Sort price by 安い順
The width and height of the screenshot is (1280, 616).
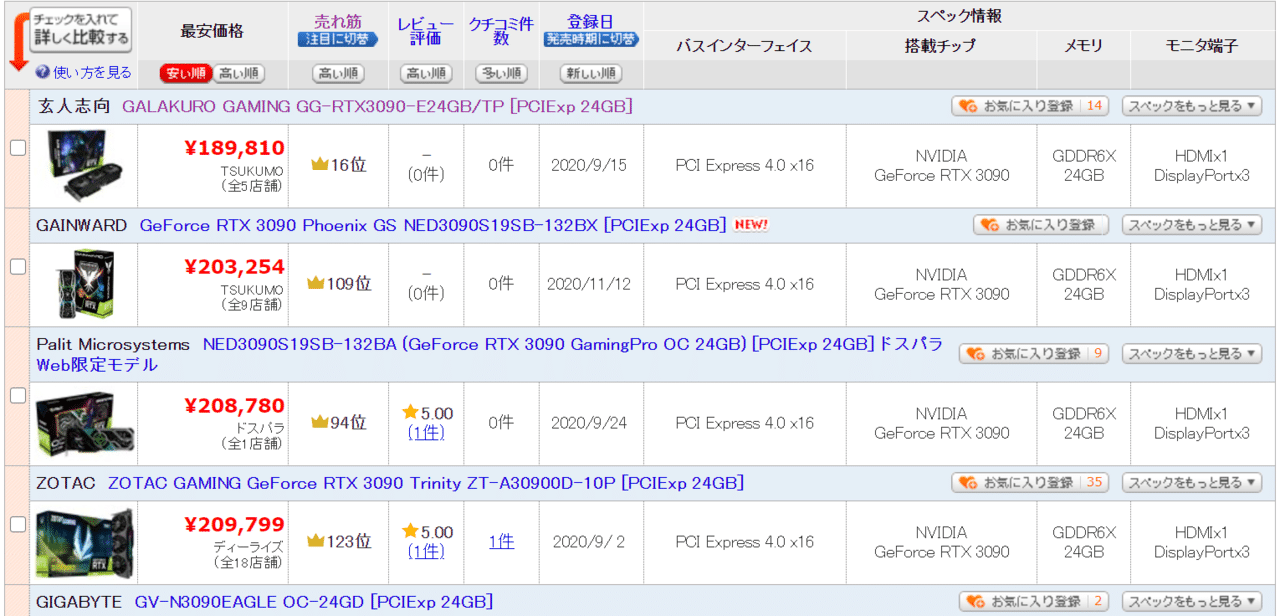point(186,74)
